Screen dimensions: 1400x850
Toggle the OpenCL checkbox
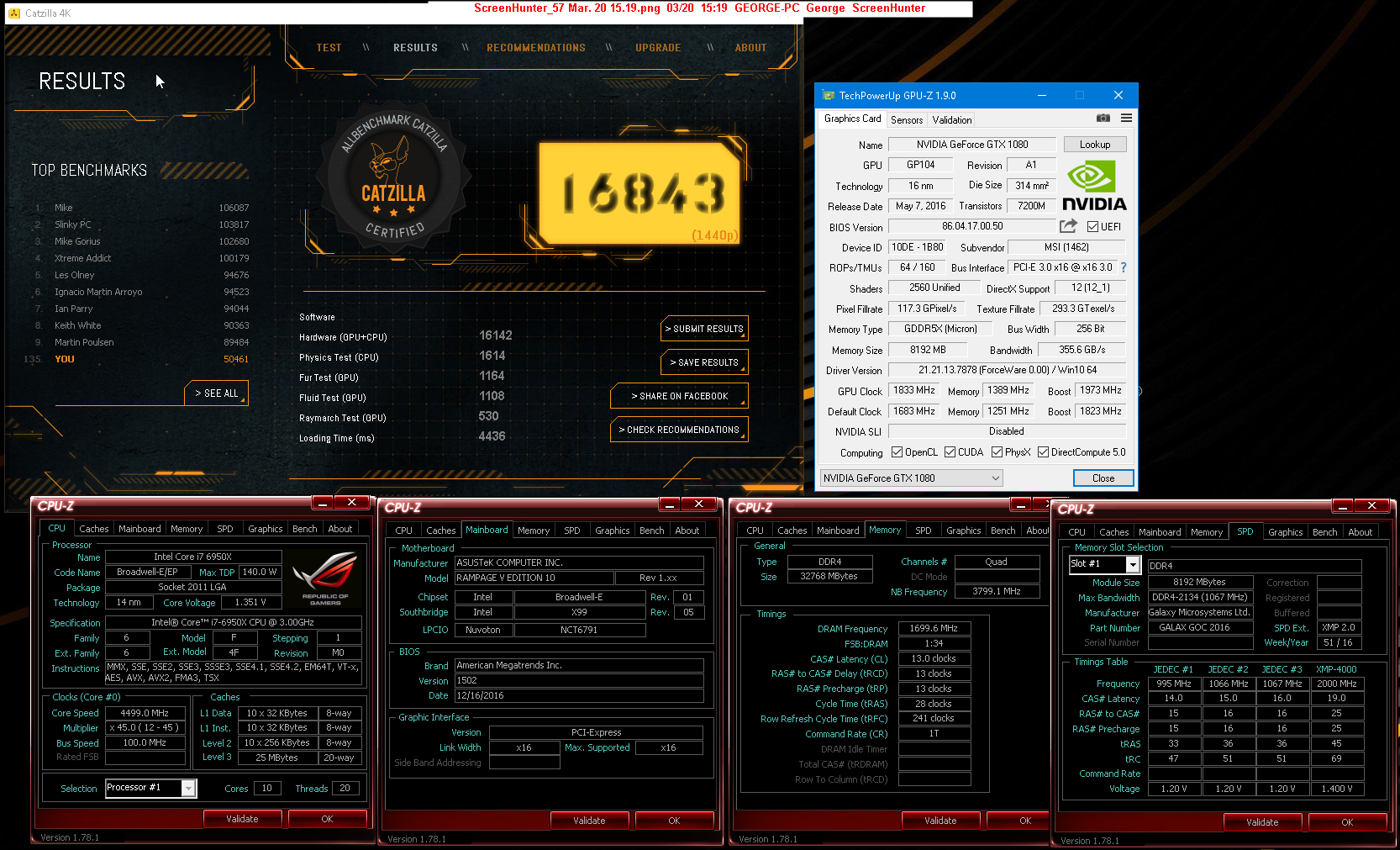(897, 451)
